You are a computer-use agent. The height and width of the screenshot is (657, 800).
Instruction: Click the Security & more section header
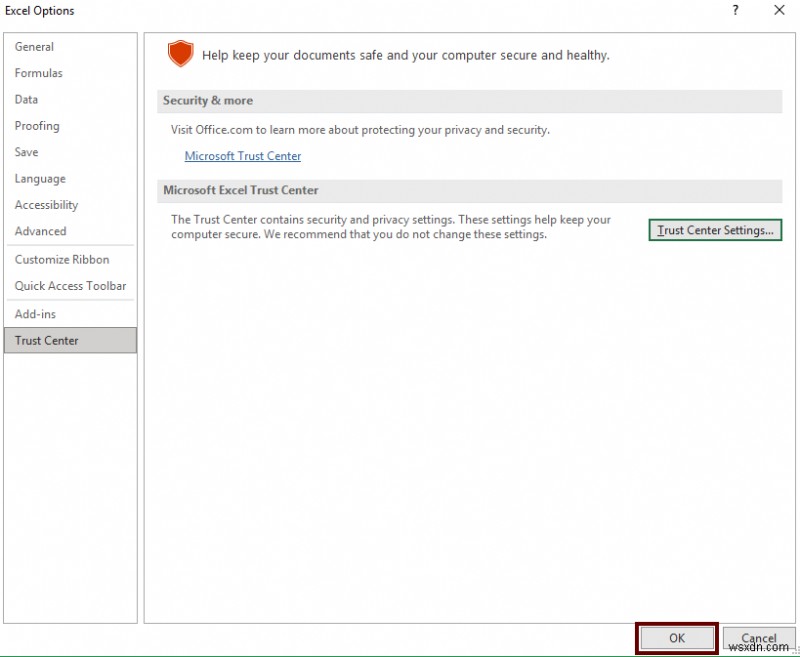pyautogui.click(x=208, y=100)
